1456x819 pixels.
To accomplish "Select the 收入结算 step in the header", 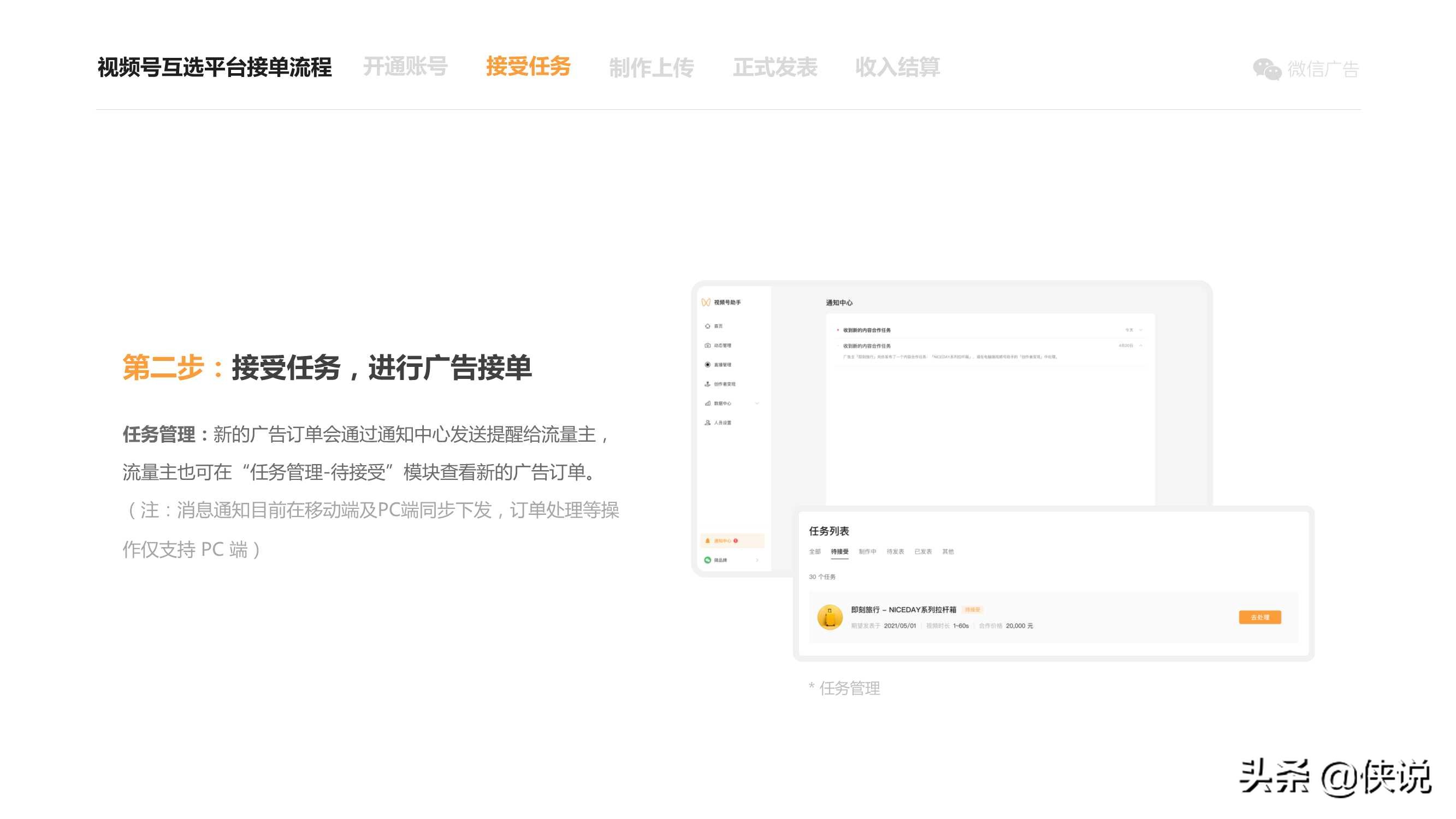I will click(x=897, y=67).
